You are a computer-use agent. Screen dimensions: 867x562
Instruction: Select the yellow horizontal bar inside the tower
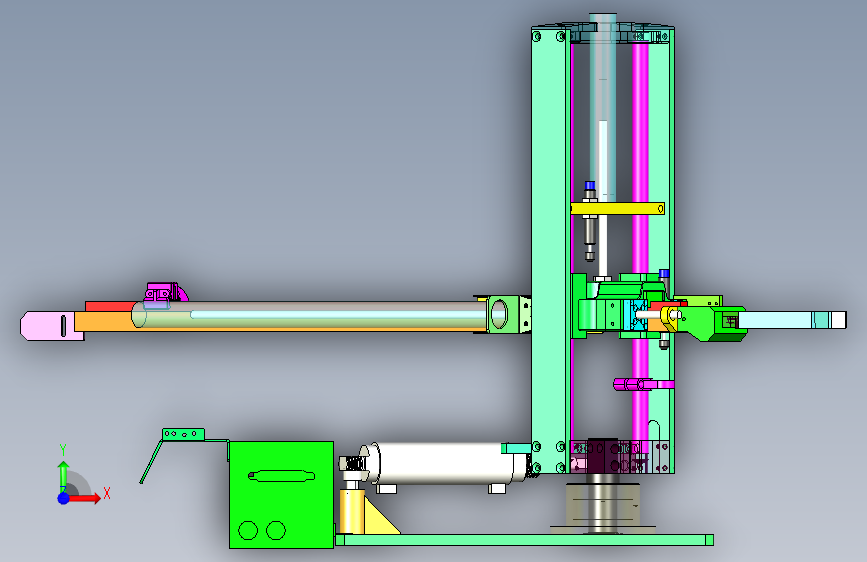(617, 209)
